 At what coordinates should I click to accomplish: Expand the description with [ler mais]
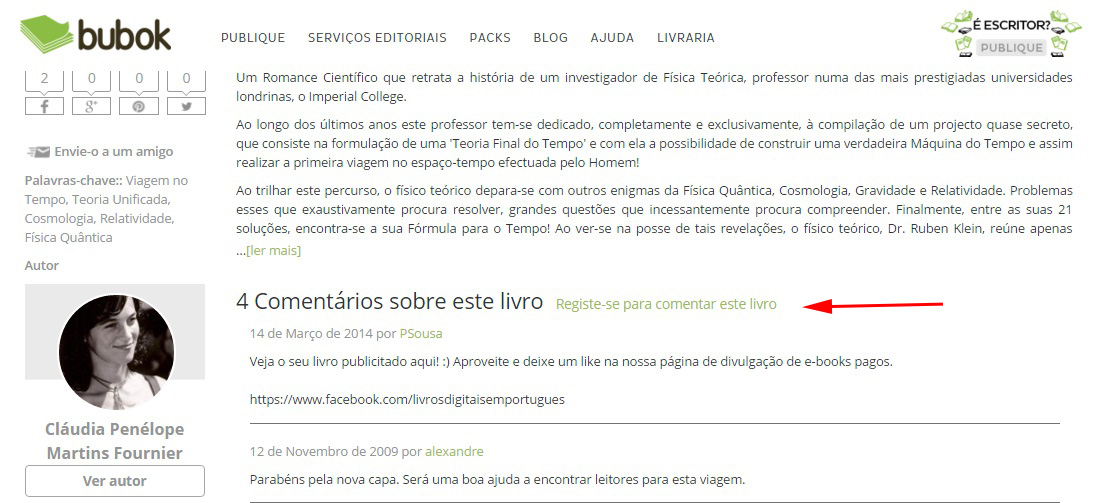(273, 250)
